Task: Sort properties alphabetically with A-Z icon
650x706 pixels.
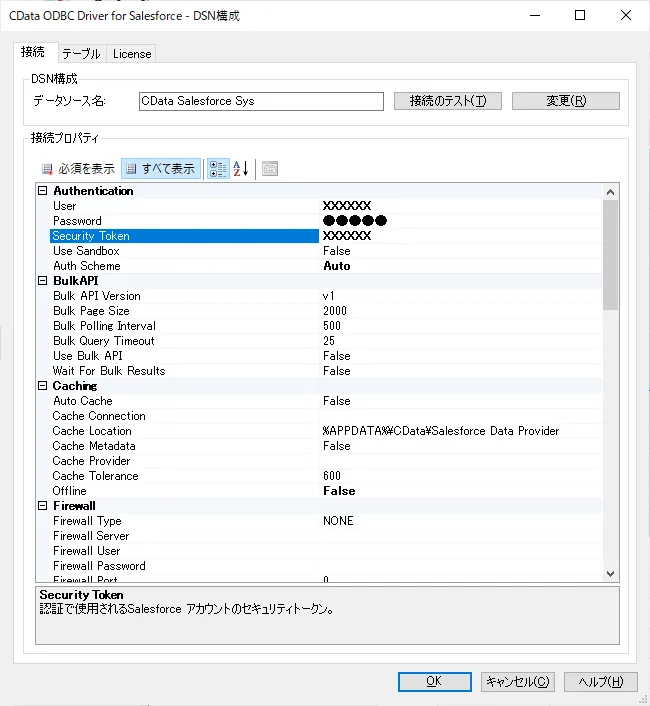Action: coord(241,169)
